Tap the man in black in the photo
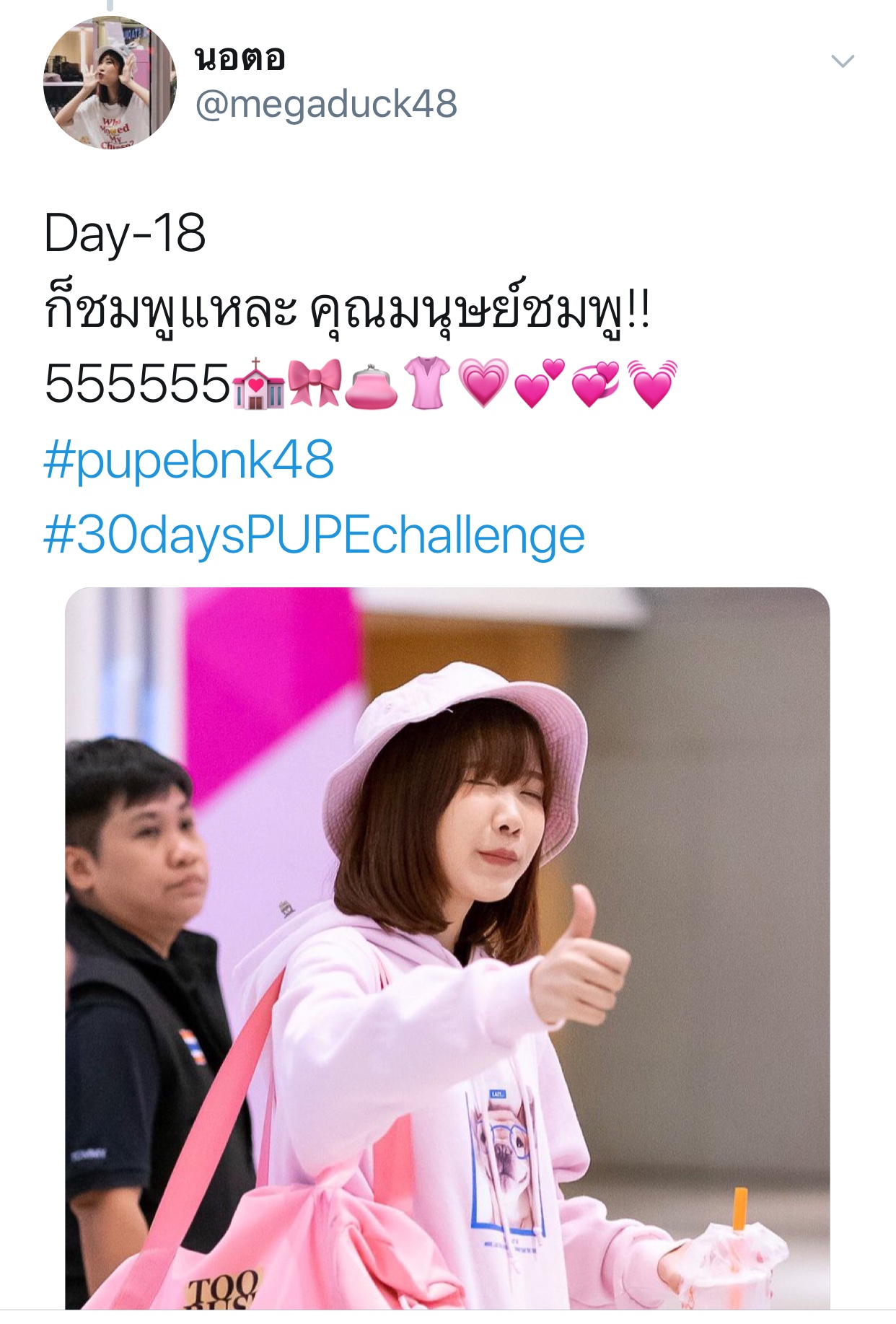This screenshot has width=896, height=1324. 144,1010
